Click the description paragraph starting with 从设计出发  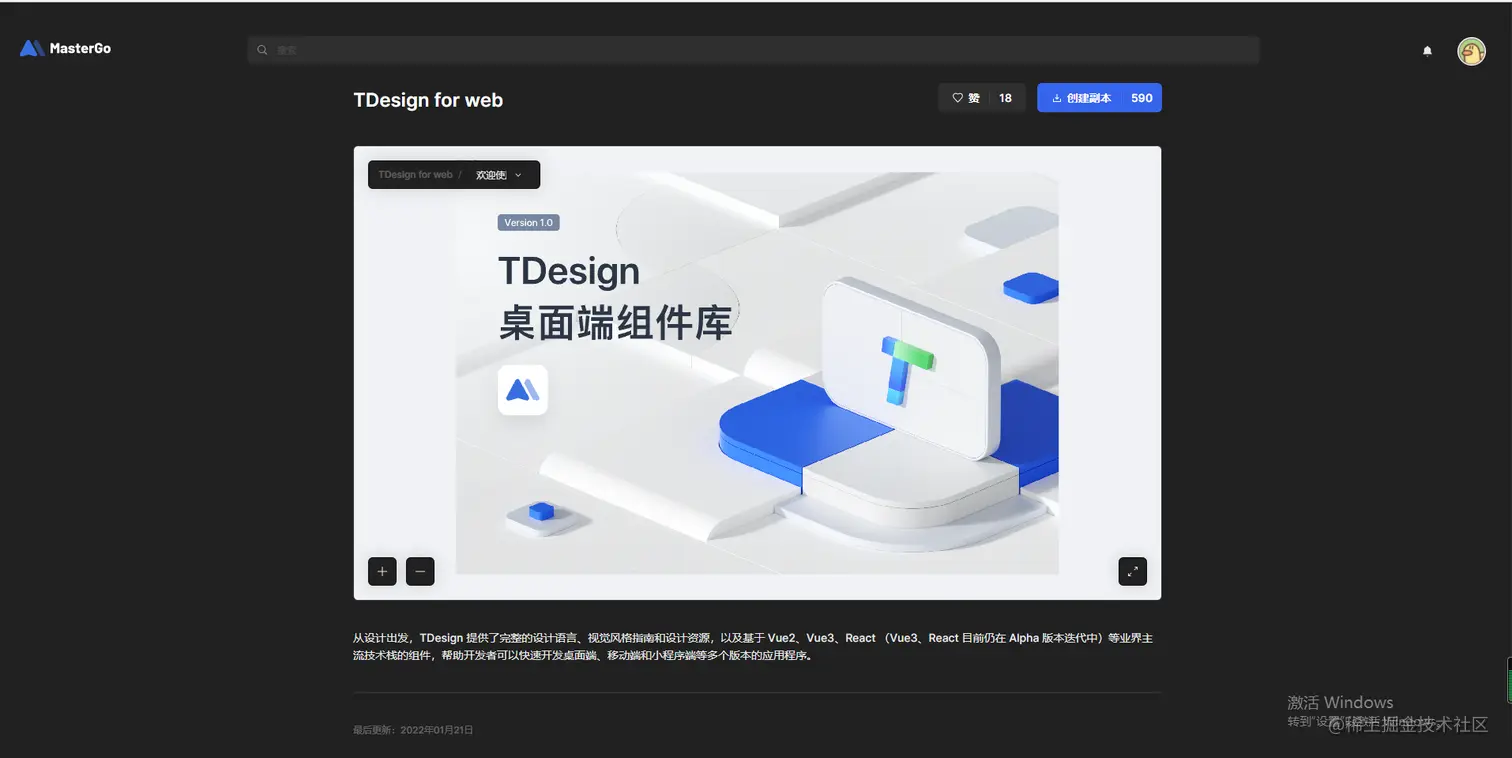[x=753, y=647]
